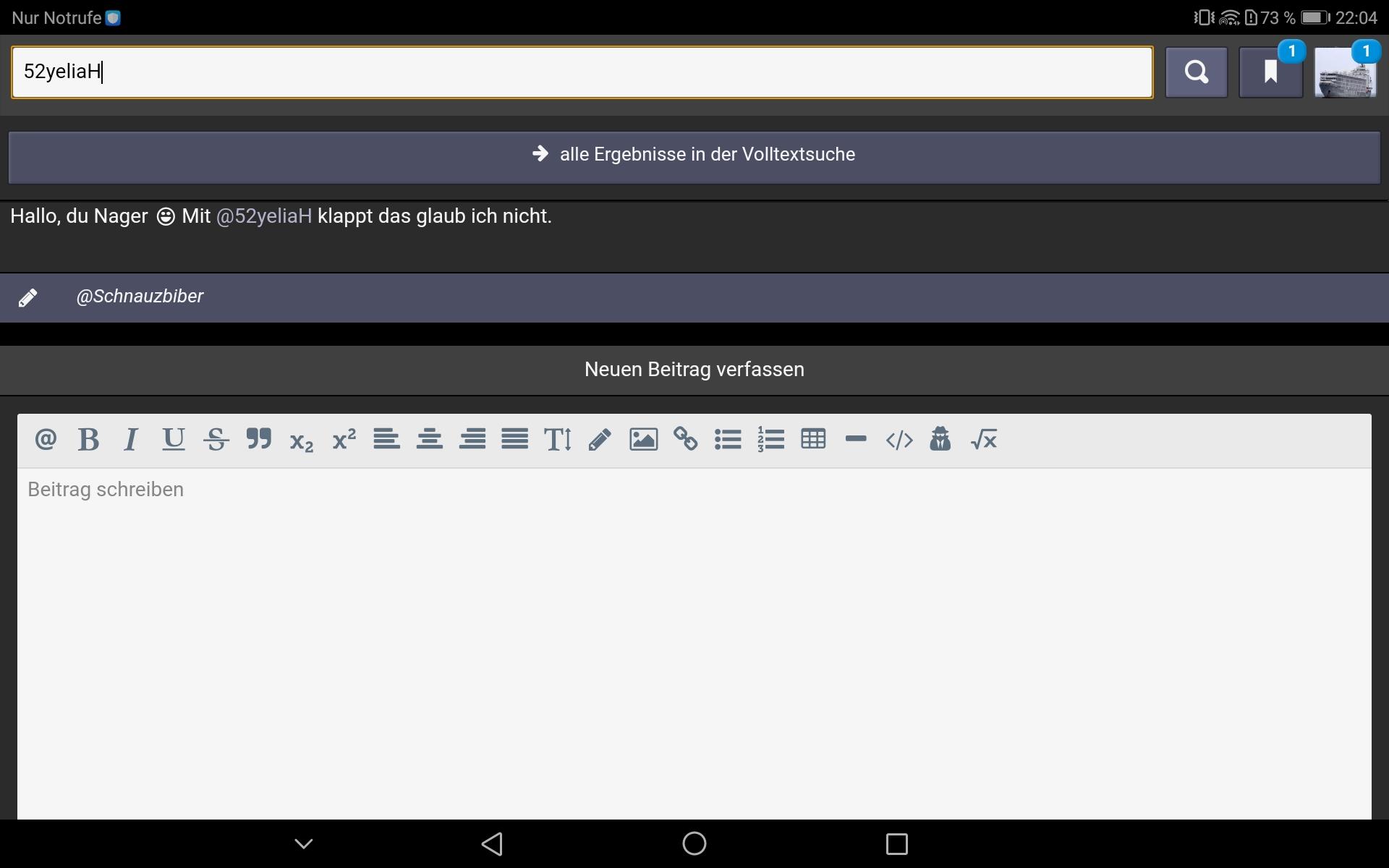Click the Beitrag schreiben text area

(x=694, y=637)
